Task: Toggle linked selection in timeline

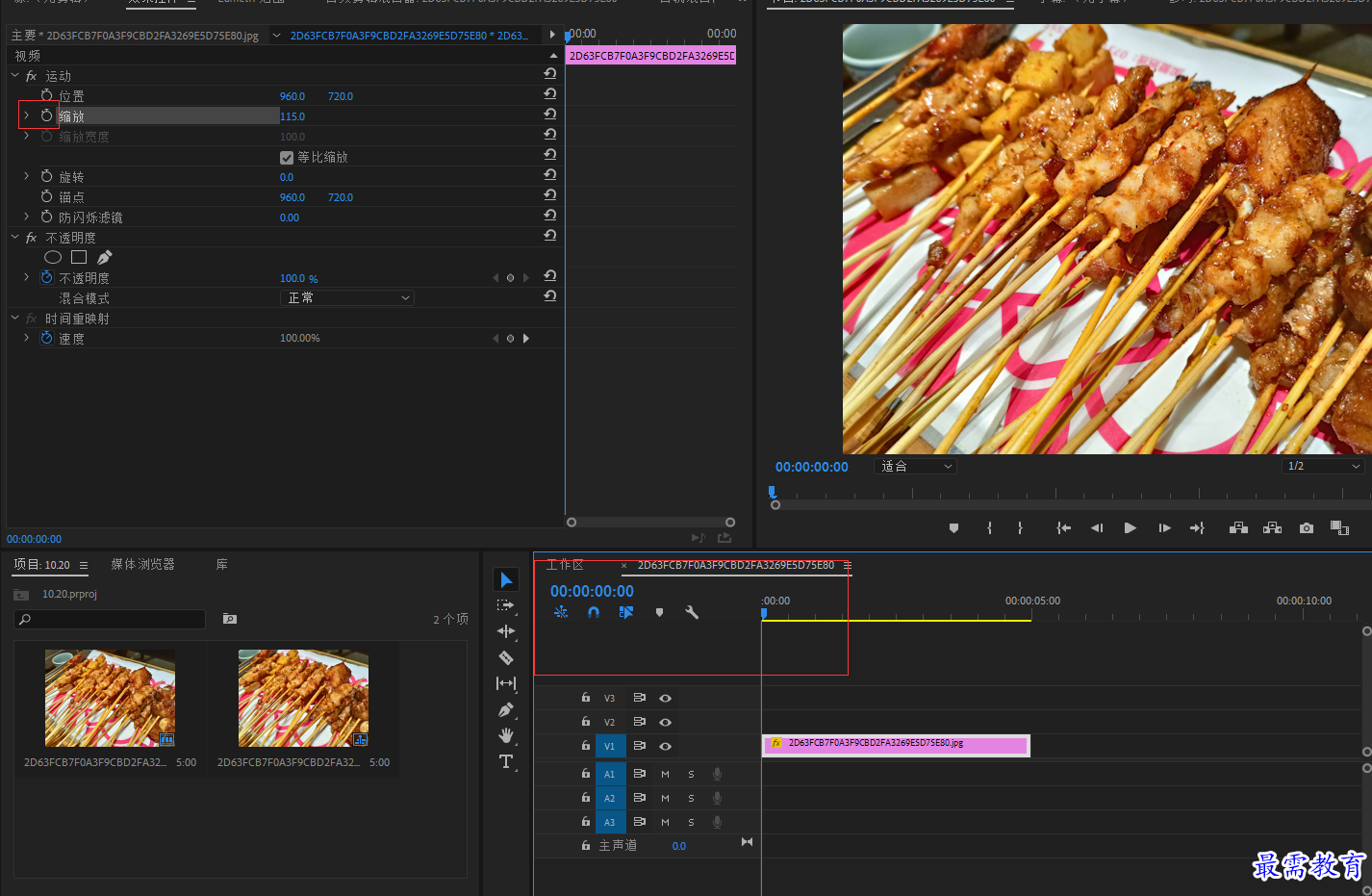Action: [x=626, y=612]
